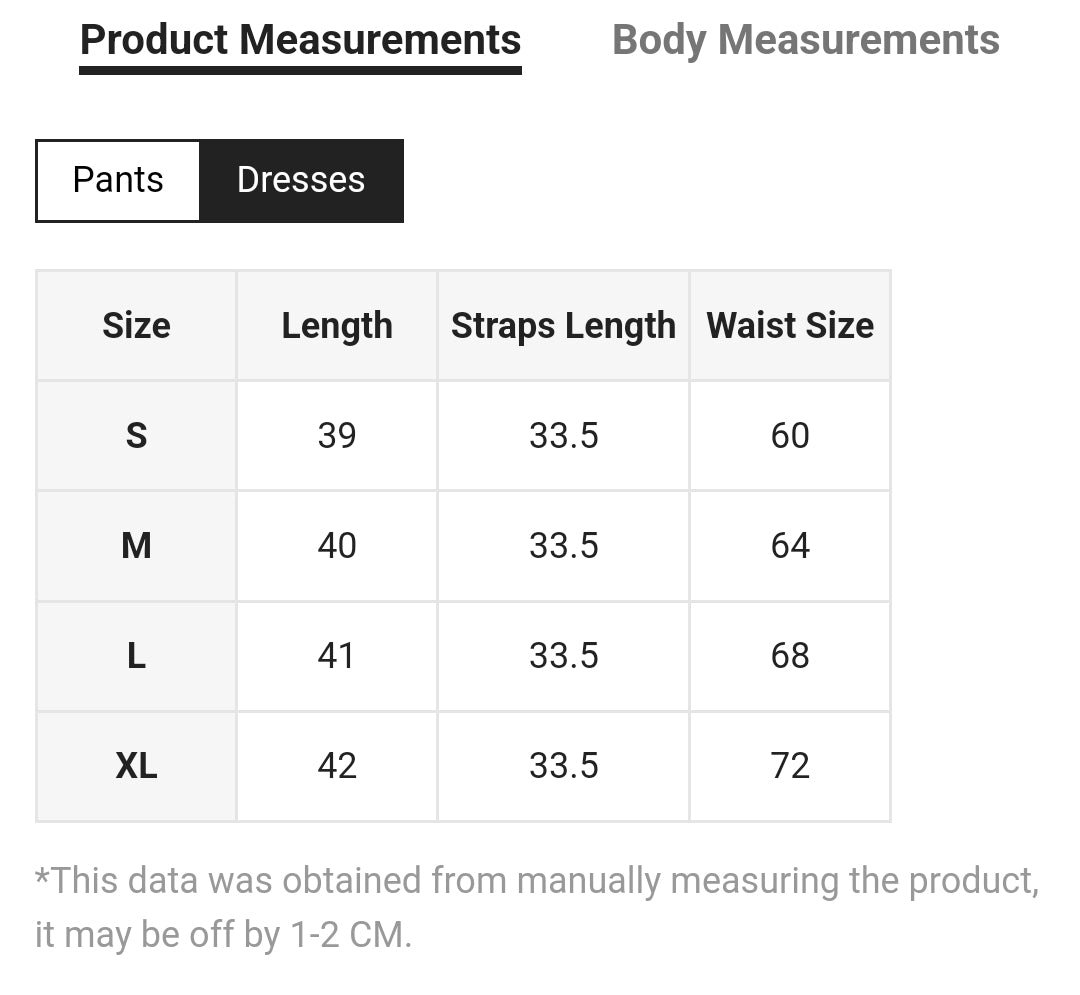Click the Straps Length column header

pyautogui.click(x=563, y=326)
